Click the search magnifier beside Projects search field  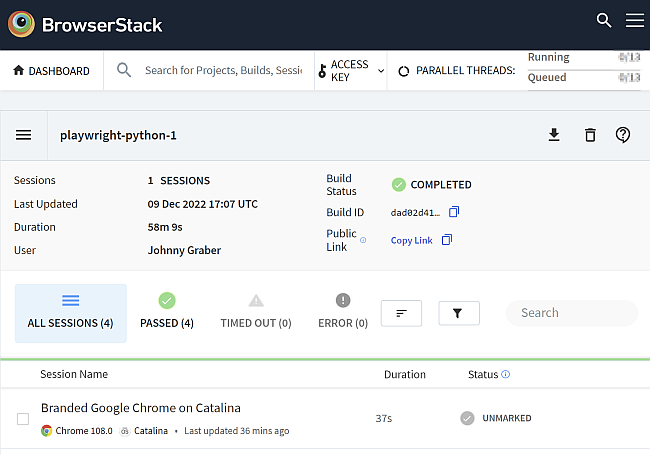(124, 70)
